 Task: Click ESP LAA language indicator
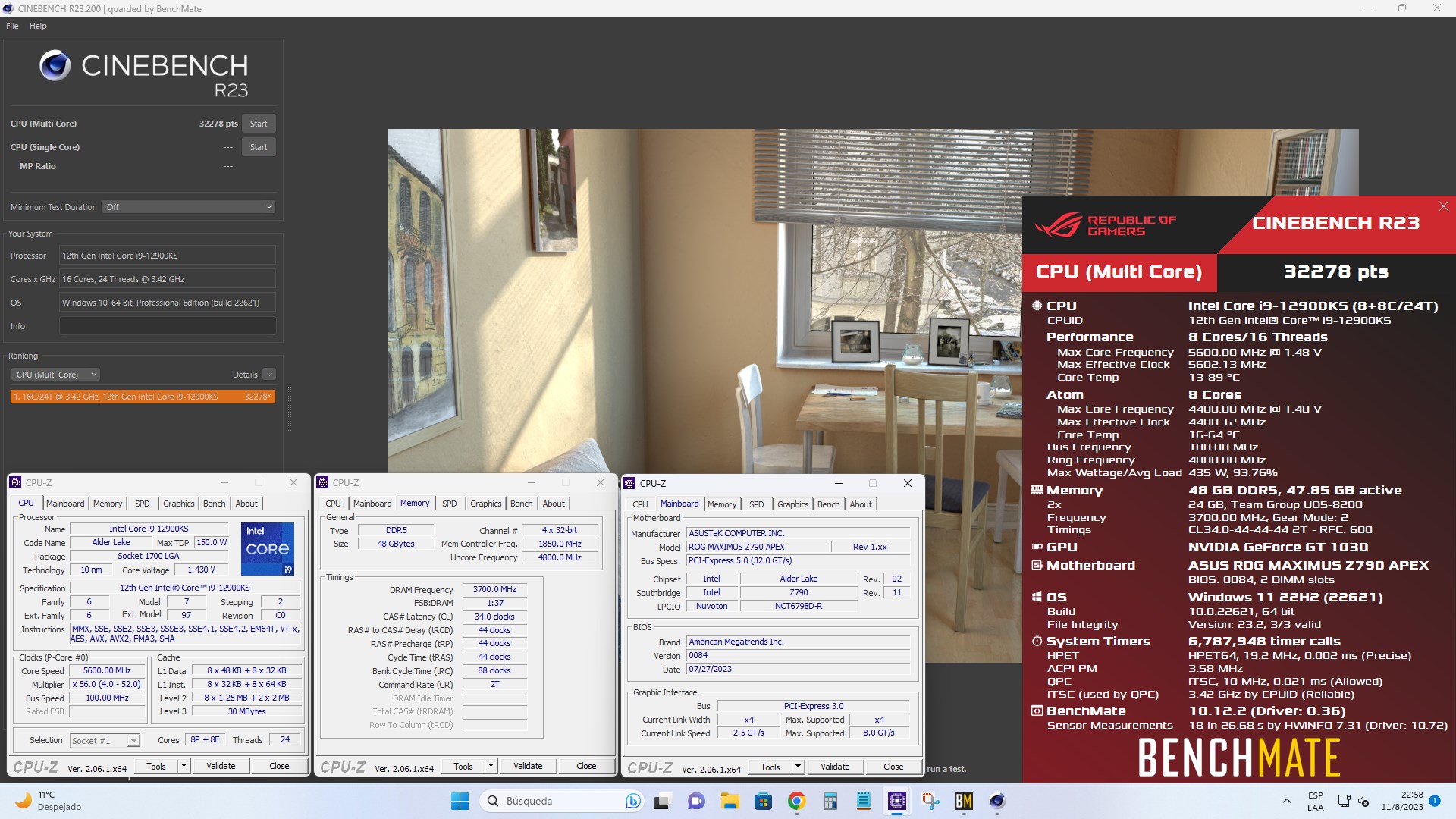tap(1316, 802)
